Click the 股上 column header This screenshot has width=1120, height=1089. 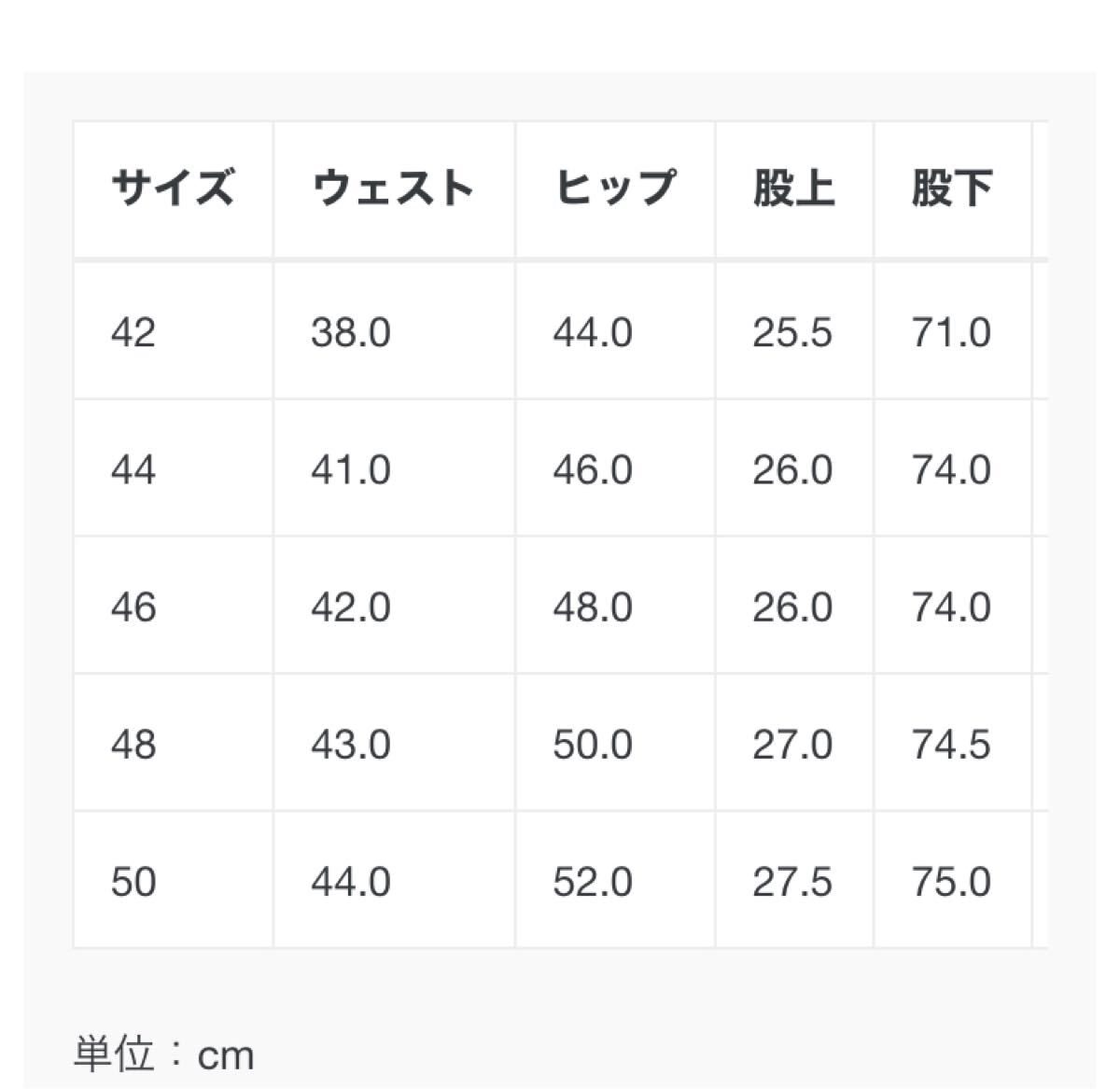[793, 188]
